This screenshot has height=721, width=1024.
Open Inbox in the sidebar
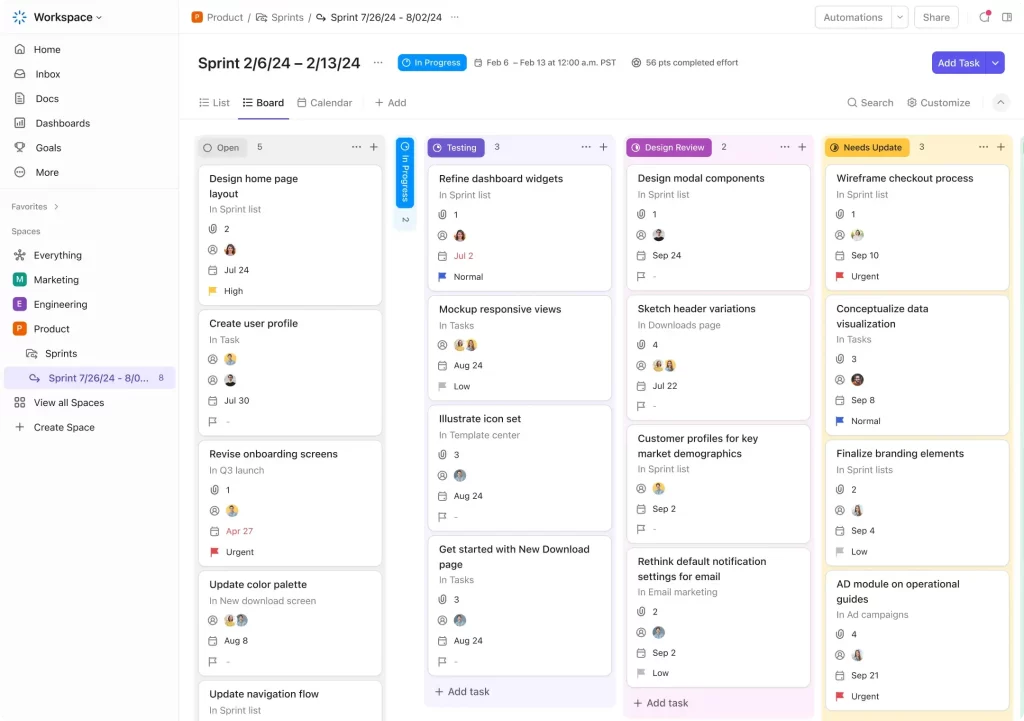48,74
